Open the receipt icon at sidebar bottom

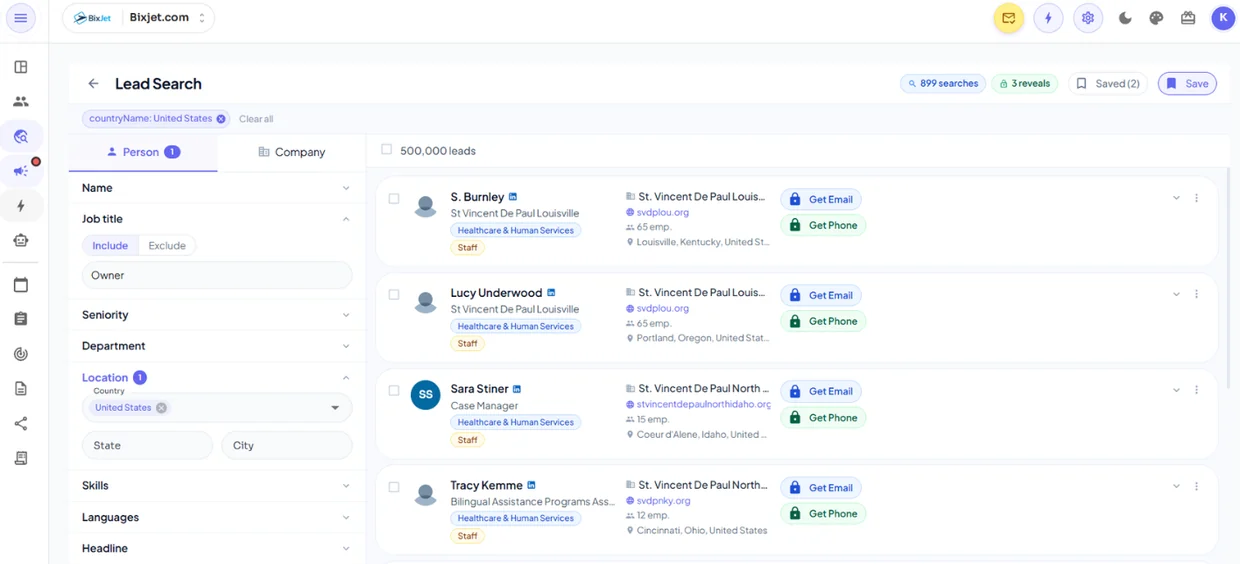click(21, 458)
